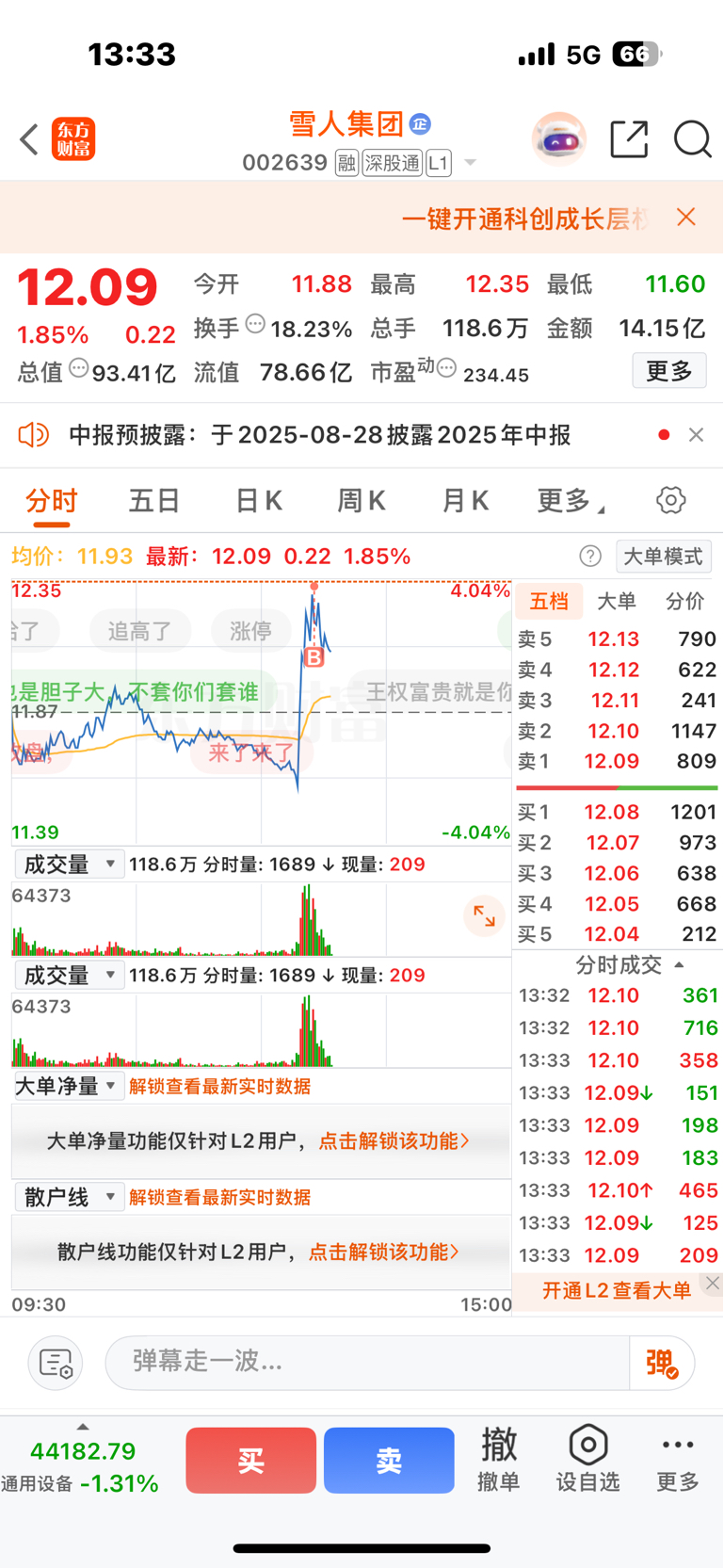Open the 更多 three-dots menu at bottom

[678, 1459]
